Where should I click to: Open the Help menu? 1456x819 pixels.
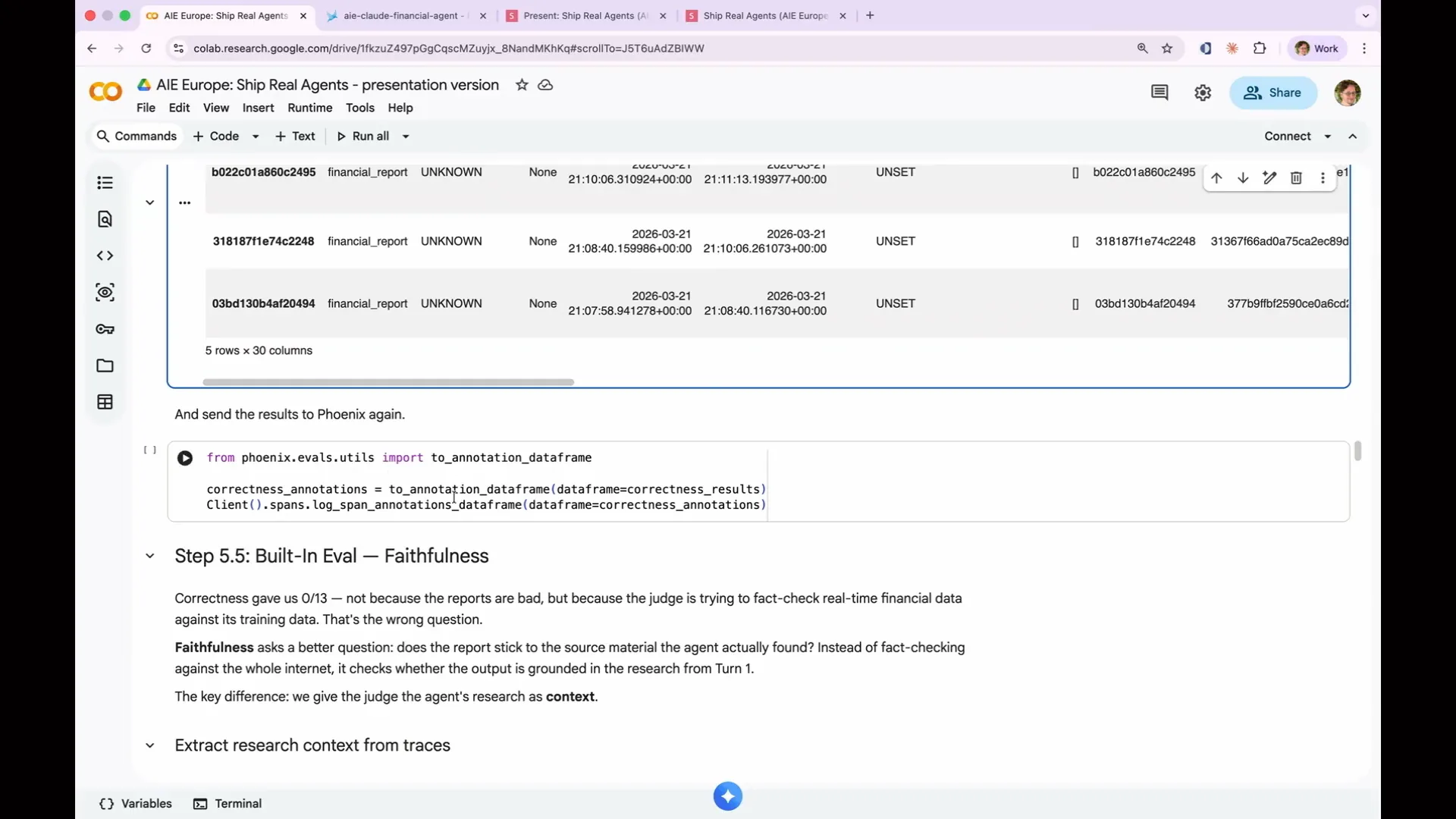[400, 108]
